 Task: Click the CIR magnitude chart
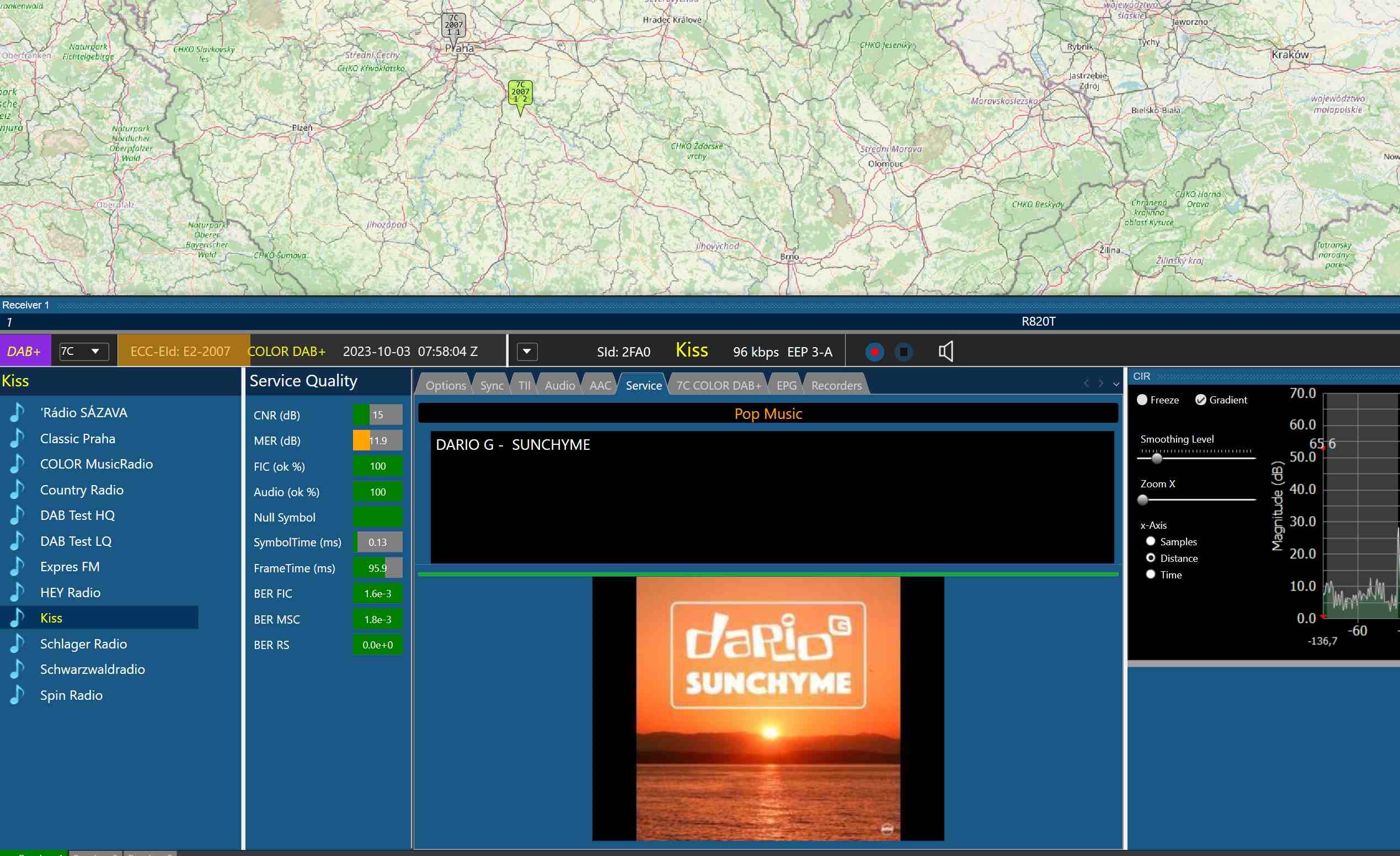[1361, 506]
